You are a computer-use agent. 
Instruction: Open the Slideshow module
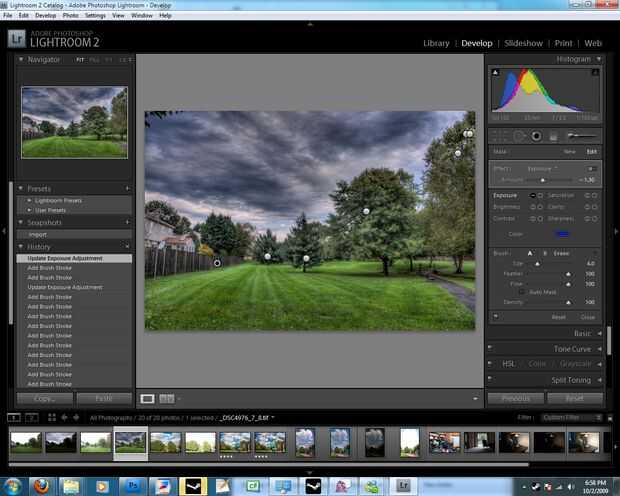[523, 43]
